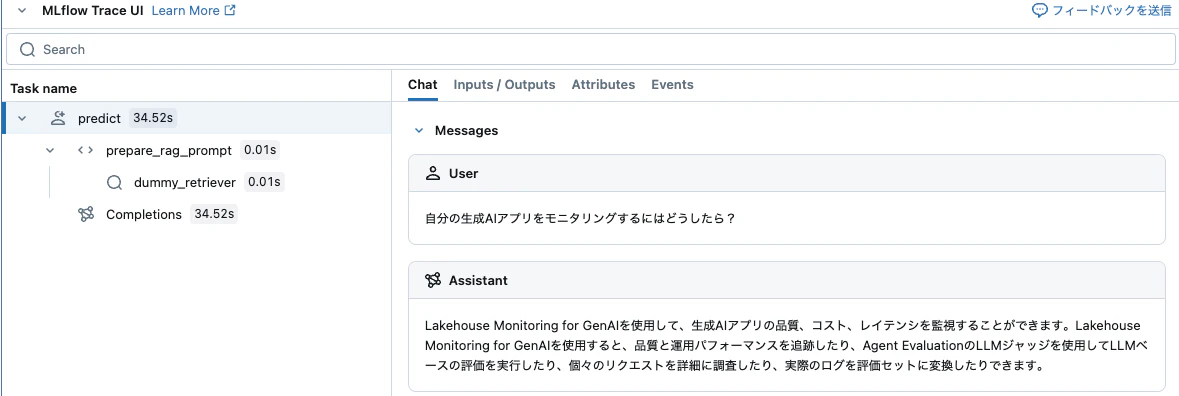Click the Completions model icon in tree

point(86,214)
